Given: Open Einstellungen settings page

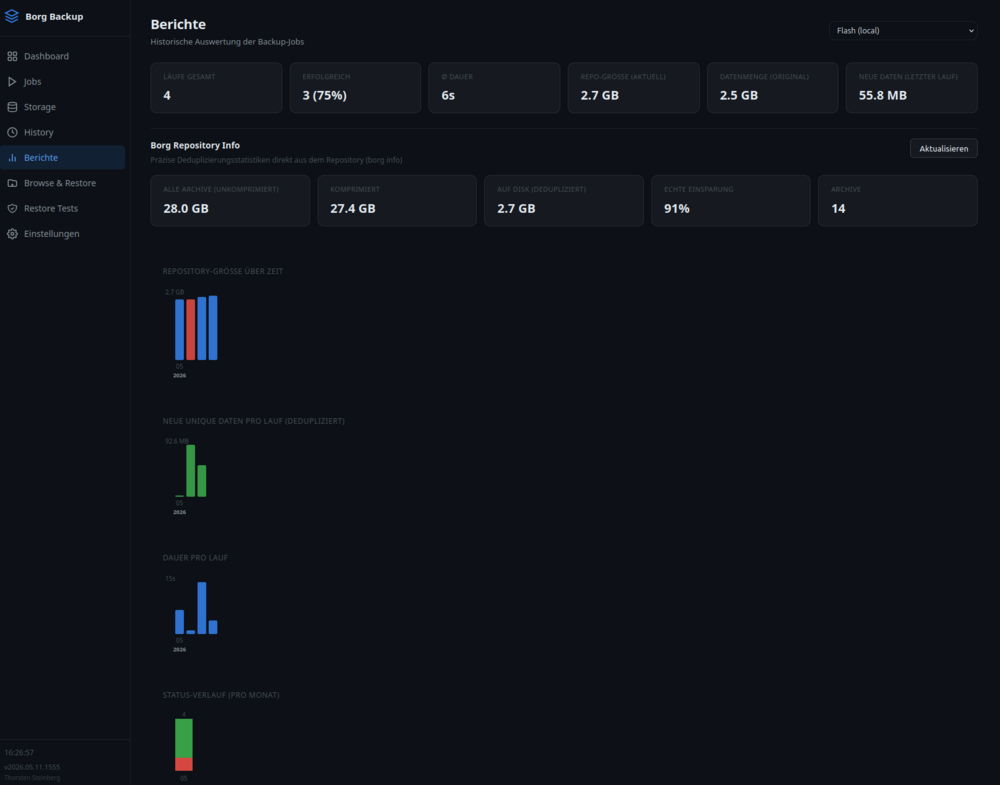Looking at the screenshot, I should [62, 234].
